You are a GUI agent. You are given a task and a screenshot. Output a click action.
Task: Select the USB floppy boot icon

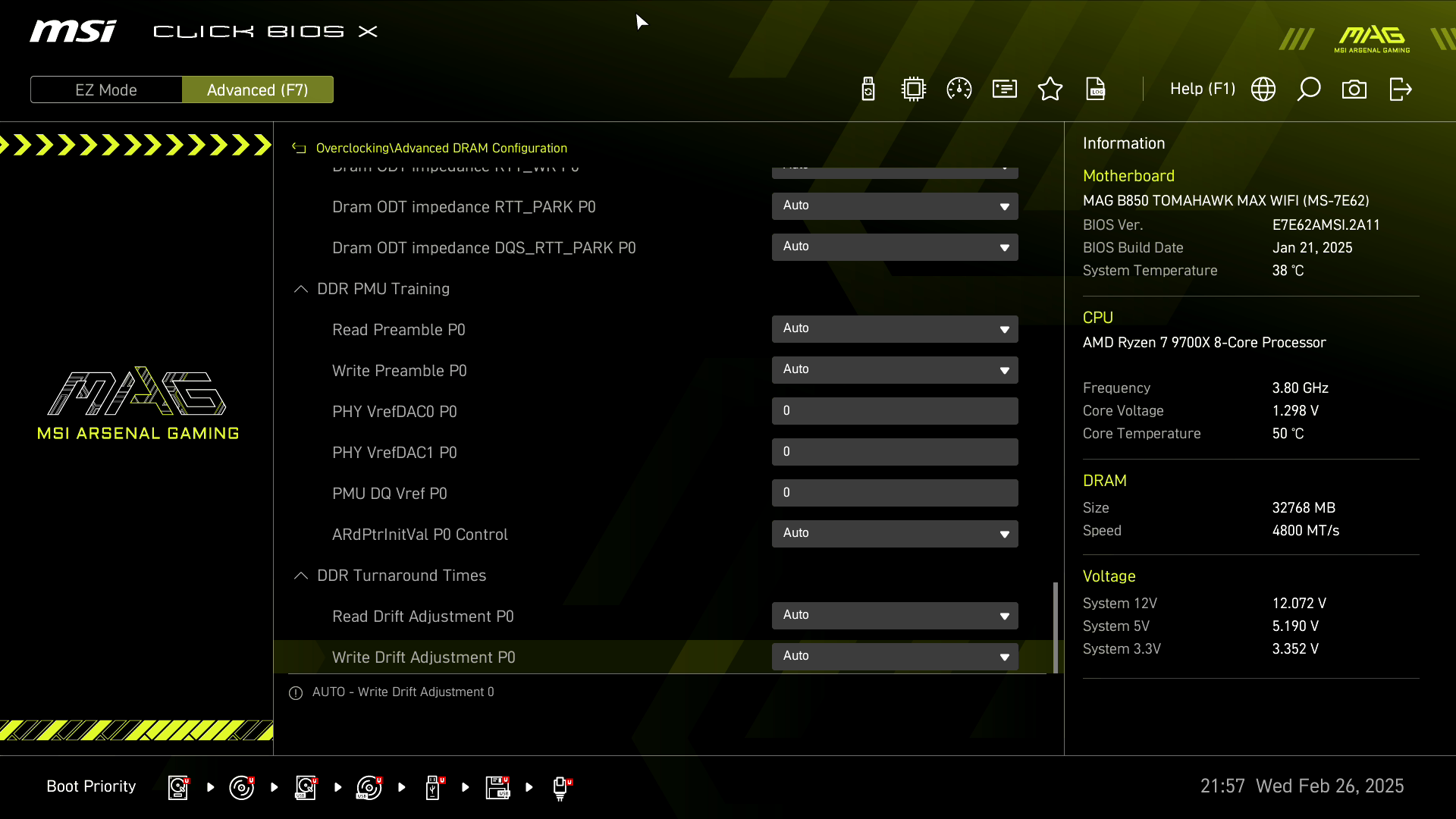(x=498, y=787)
